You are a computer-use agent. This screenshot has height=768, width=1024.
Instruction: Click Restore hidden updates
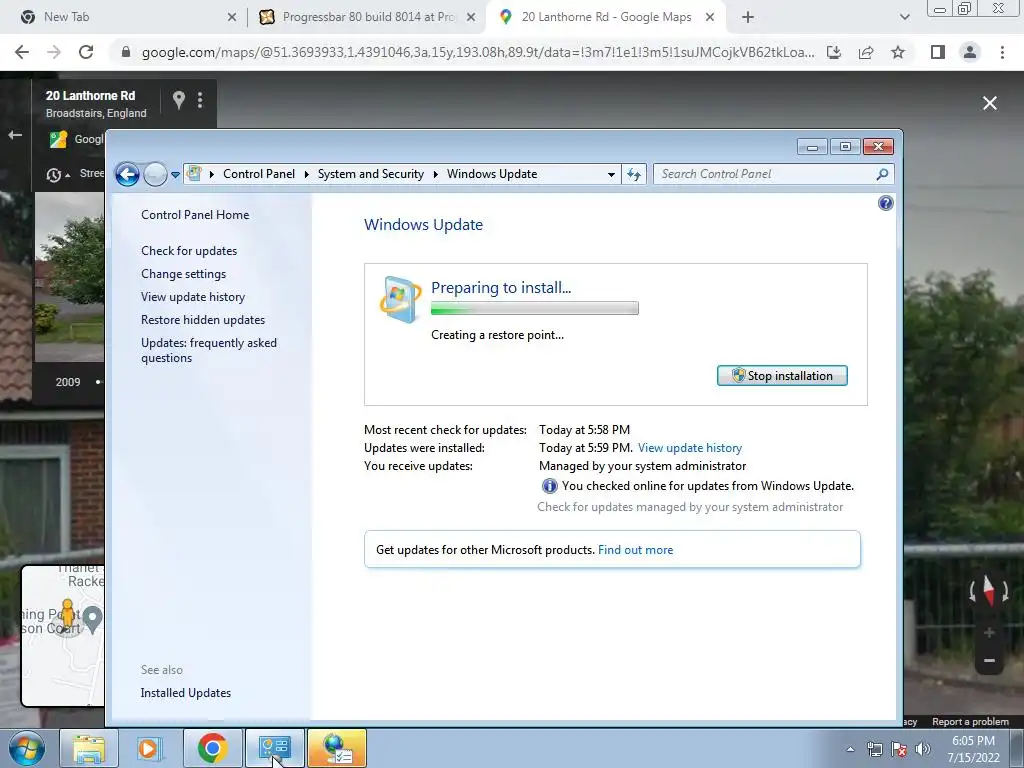click(x=202, y=320)
